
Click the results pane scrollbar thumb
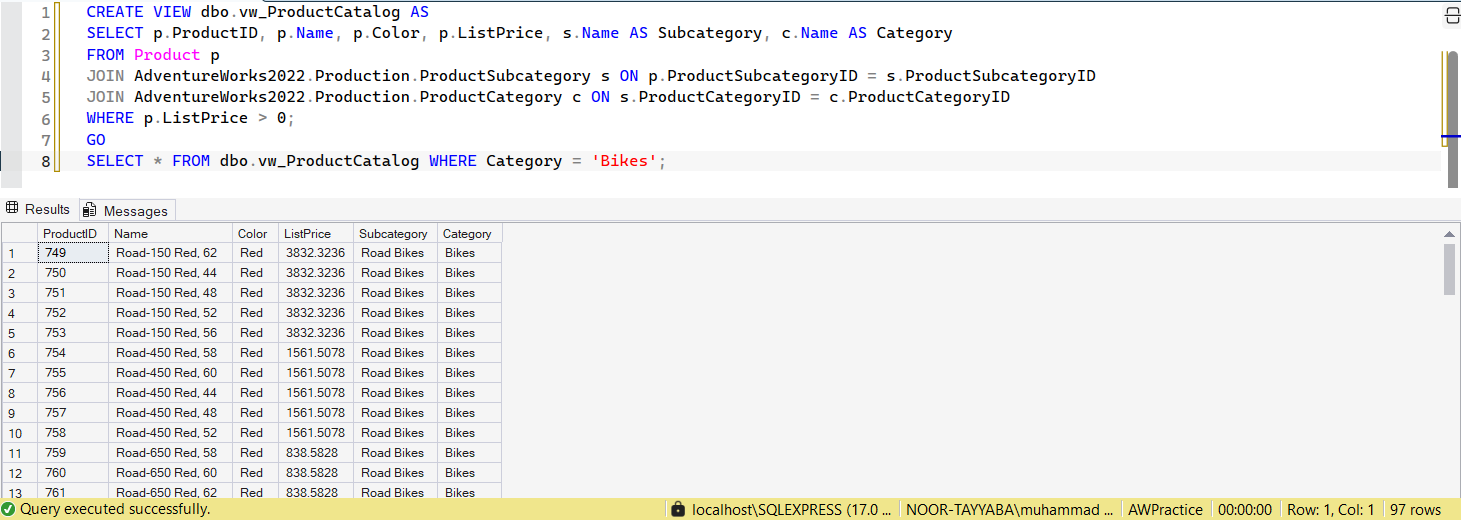(x=1450, y=268)
